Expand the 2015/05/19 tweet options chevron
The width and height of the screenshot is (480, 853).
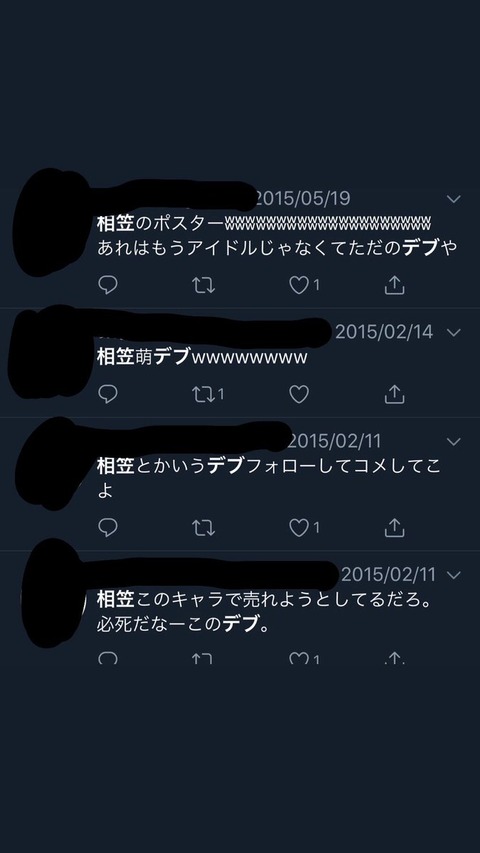tap(454, 199)
